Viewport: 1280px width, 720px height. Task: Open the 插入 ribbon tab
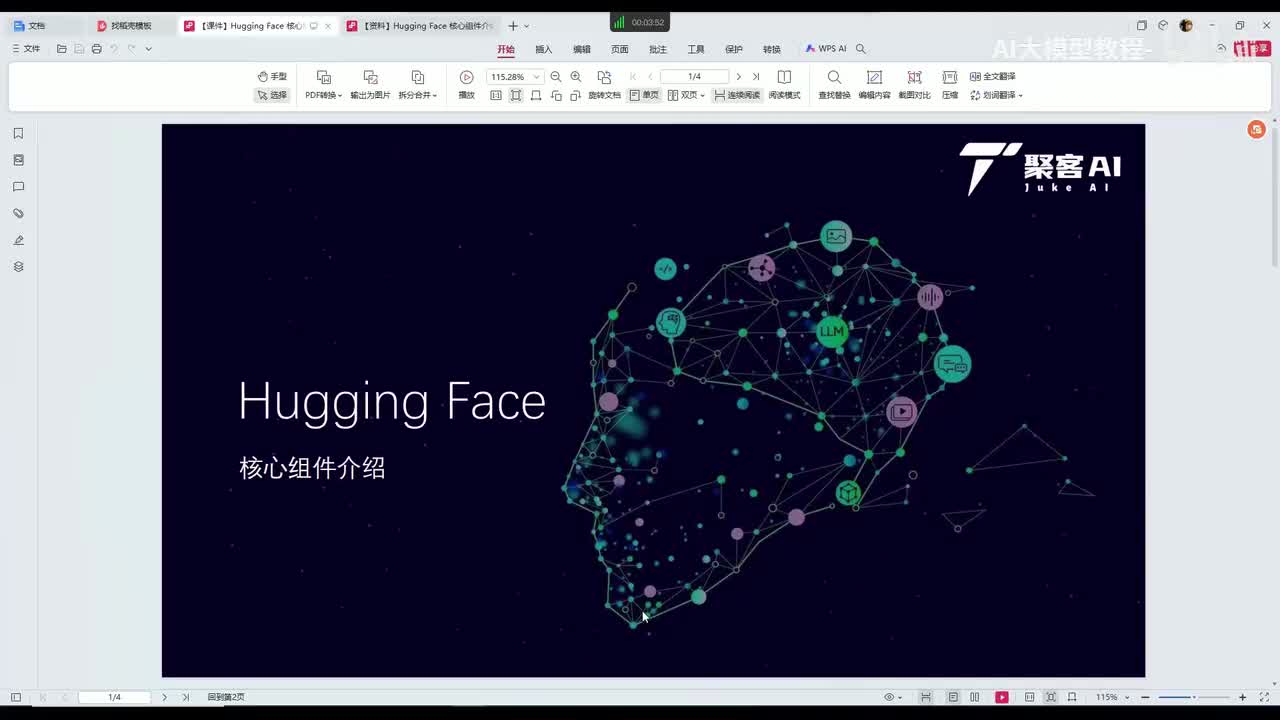pyautogui.click(x=544, y=49)
